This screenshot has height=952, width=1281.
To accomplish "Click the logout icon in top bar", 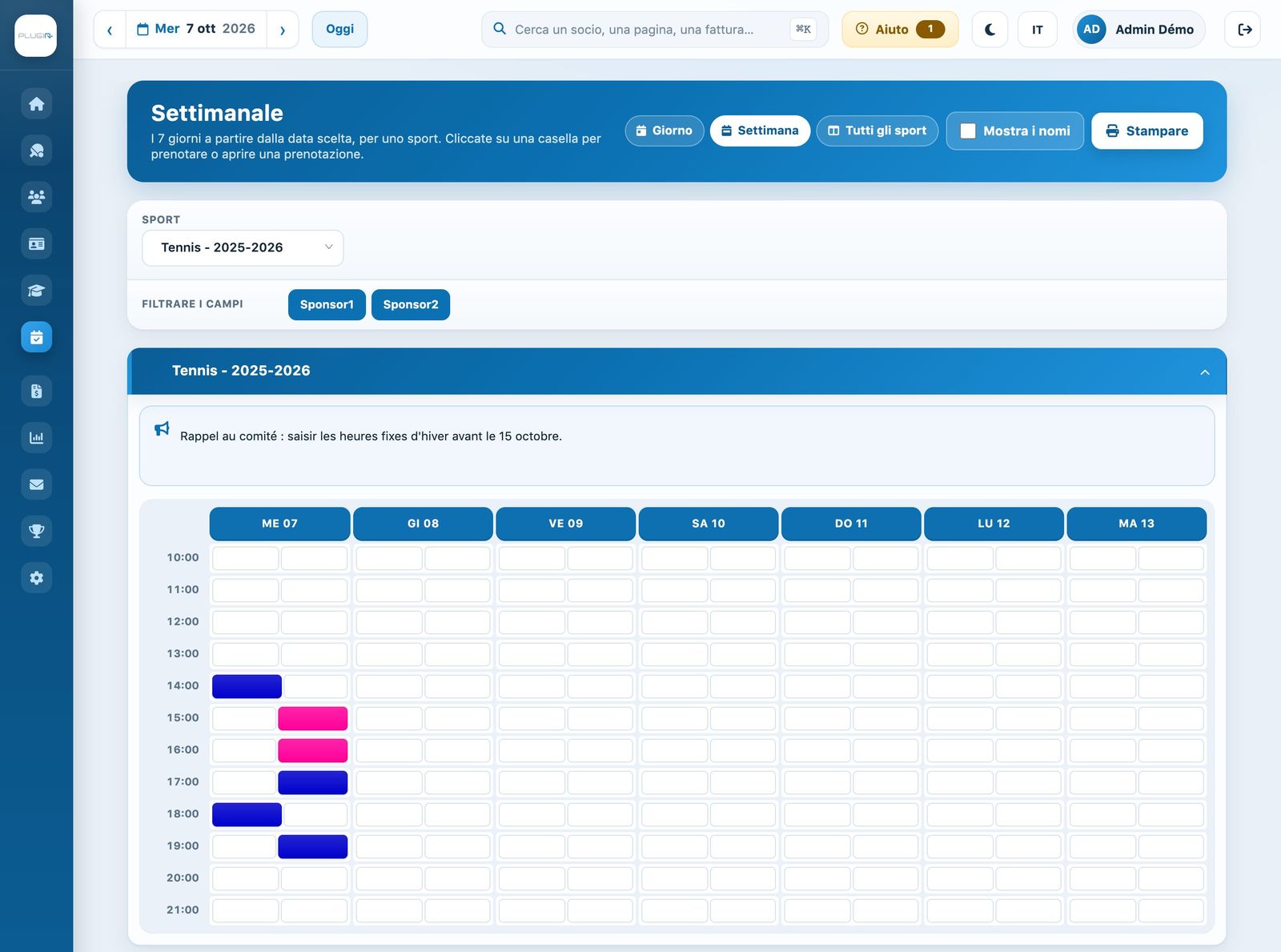I will (1243, 30).
